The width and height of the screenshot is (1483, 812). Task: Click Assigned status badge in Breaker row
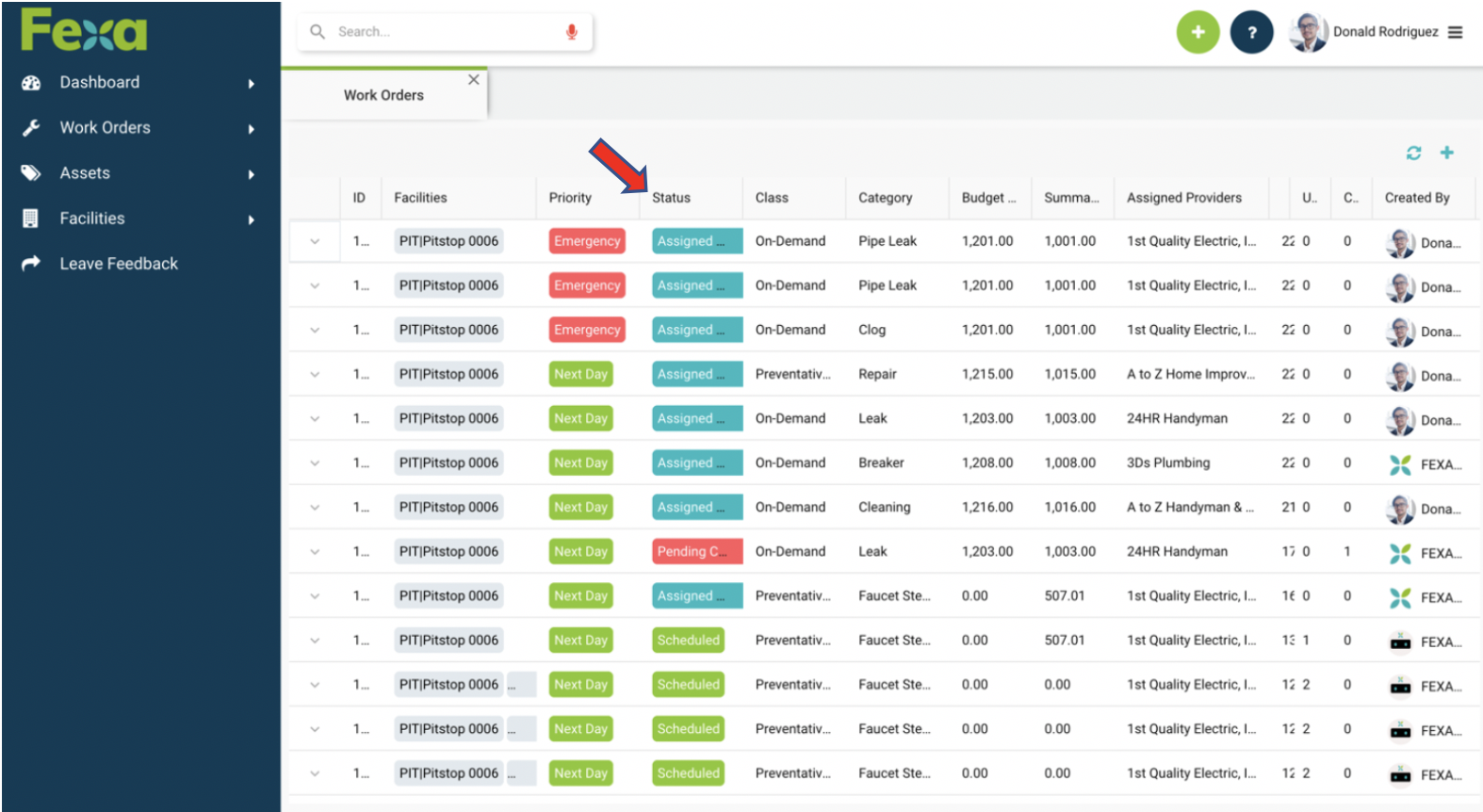point(697,463)
